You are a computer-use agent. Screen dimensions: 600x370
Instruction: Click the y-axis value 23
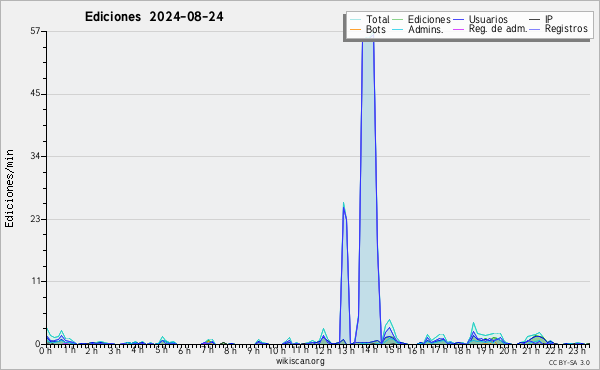(x=35, y=219)
